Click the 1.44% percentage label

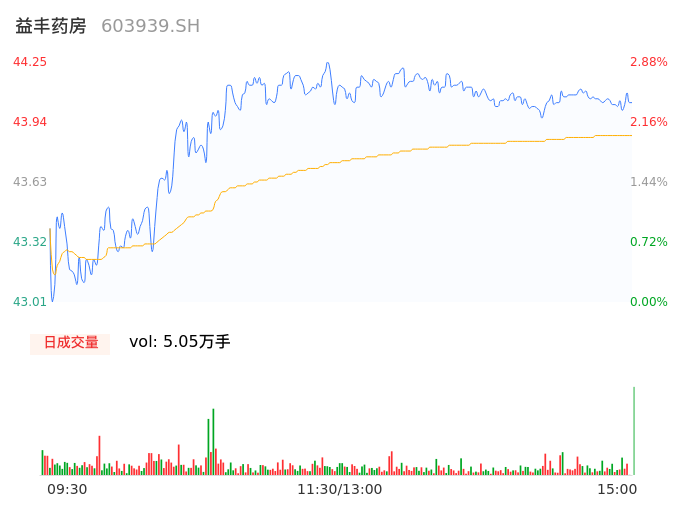point(649,182)
